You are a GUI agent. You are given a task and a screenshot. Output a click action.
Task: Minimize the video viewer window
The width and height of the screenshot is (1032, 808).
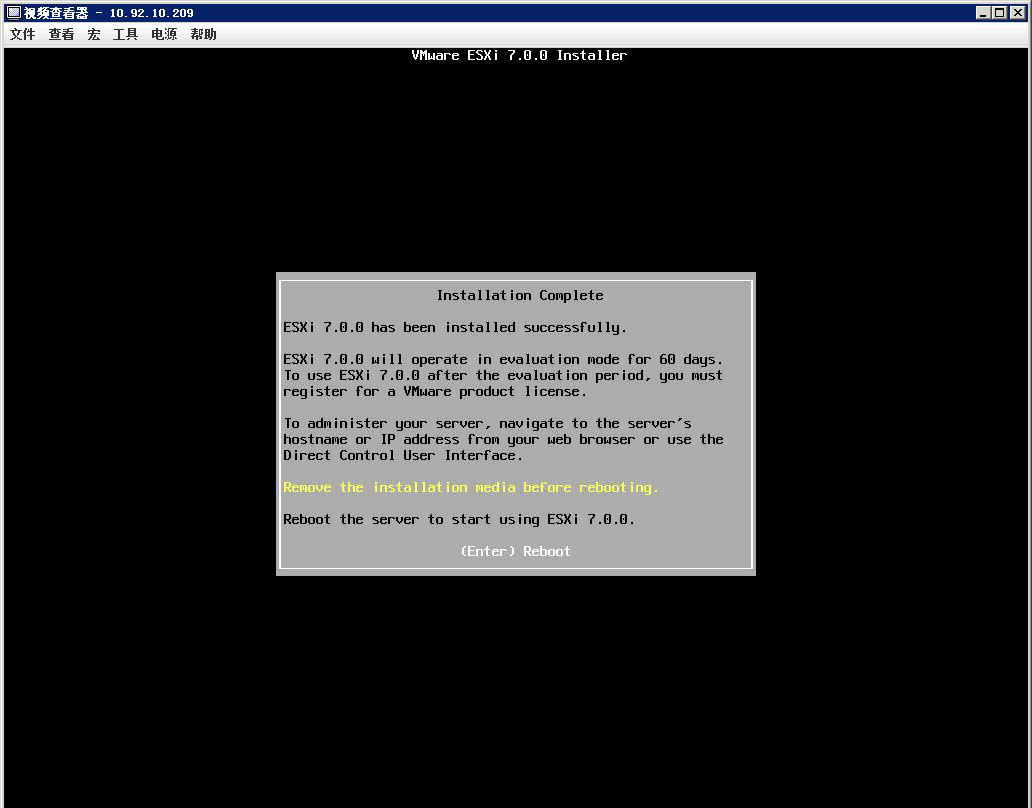(x=983, y=13)
